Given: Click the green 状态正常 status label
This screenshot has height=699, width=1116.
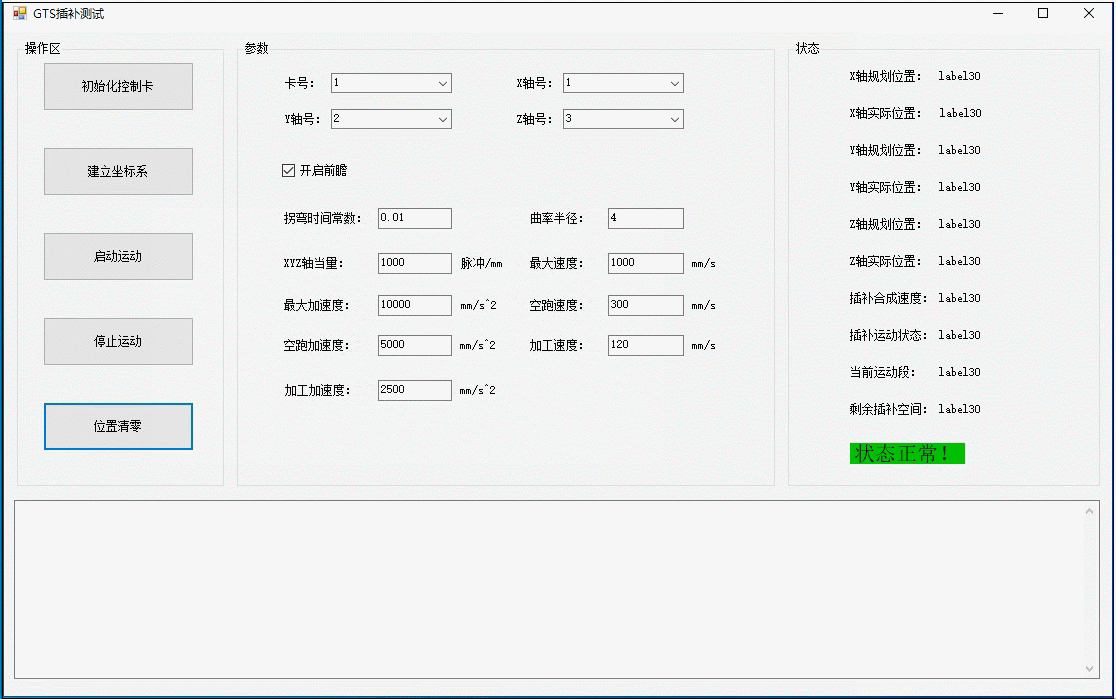Looking at the screenshot, I should 907,453.
